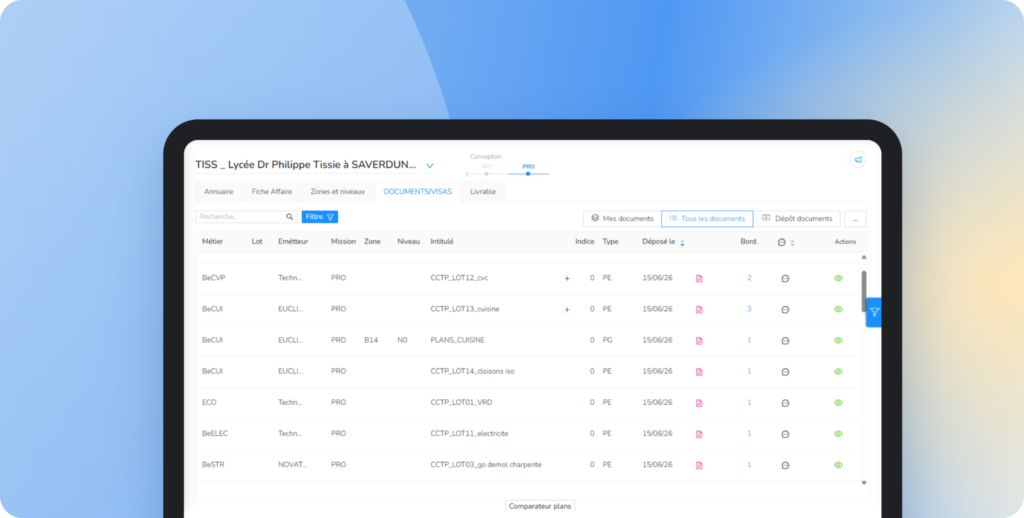Click the BeSTR métier cell
This screenshot has height=518, width=1024.
click(x=213, y=465)
